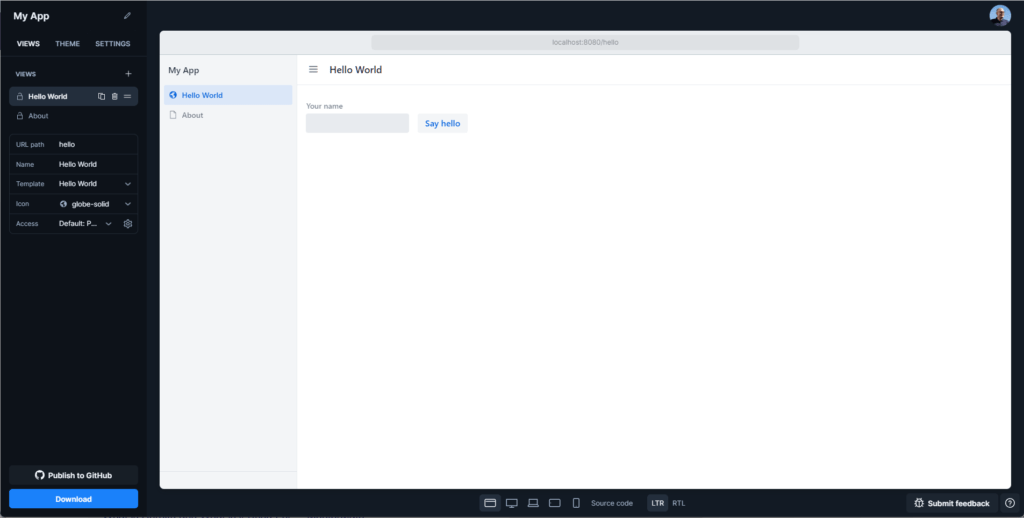Image resolution: width=1024 pixels, height=518 pixels.
Task: Click lock icon beside About view
Action: click(x=20, y=116)
